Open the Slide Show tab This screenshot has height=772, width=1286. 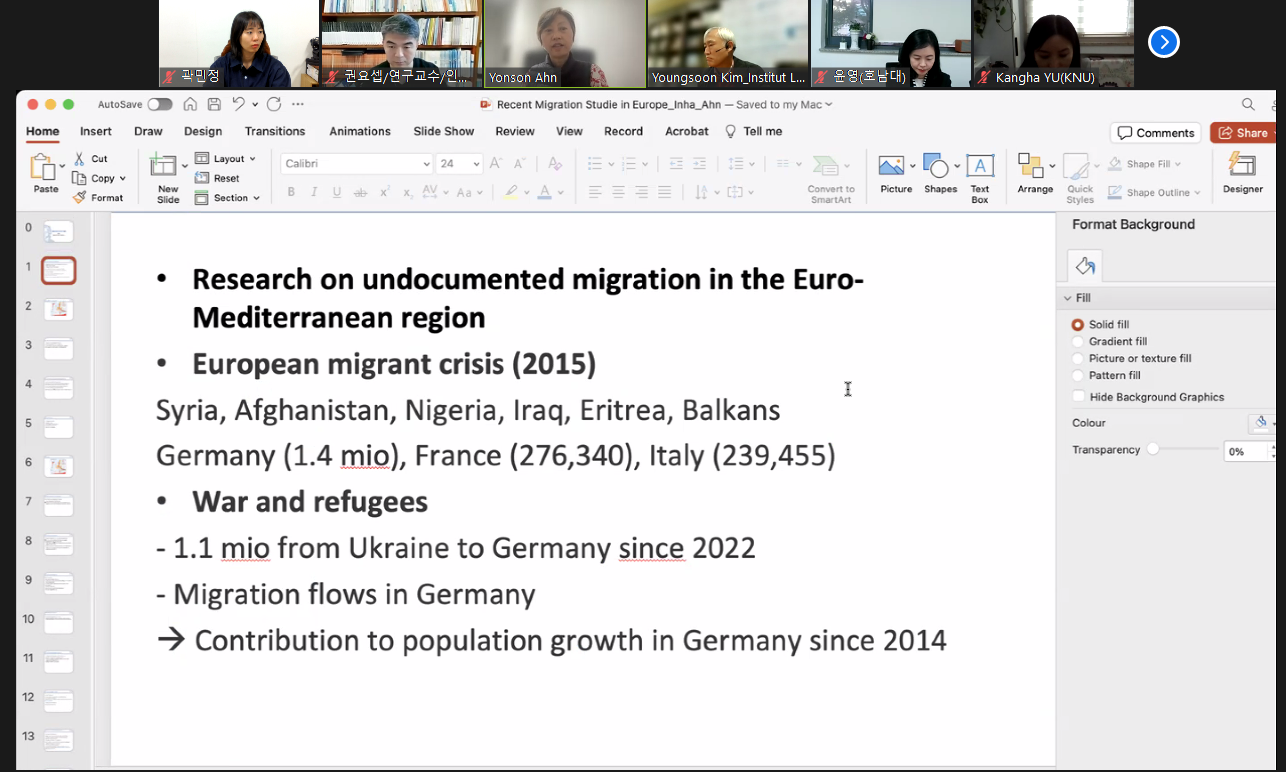tap(444, 131)
